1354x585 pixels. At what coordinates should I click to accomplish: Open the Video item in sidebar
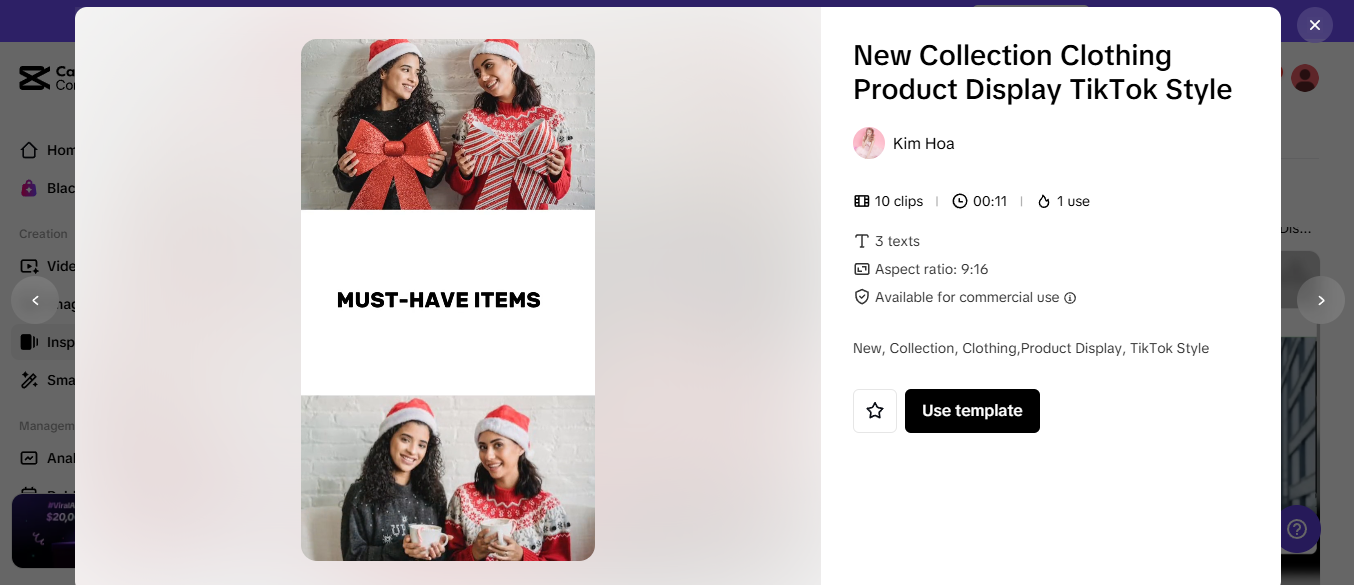(29, 266)
